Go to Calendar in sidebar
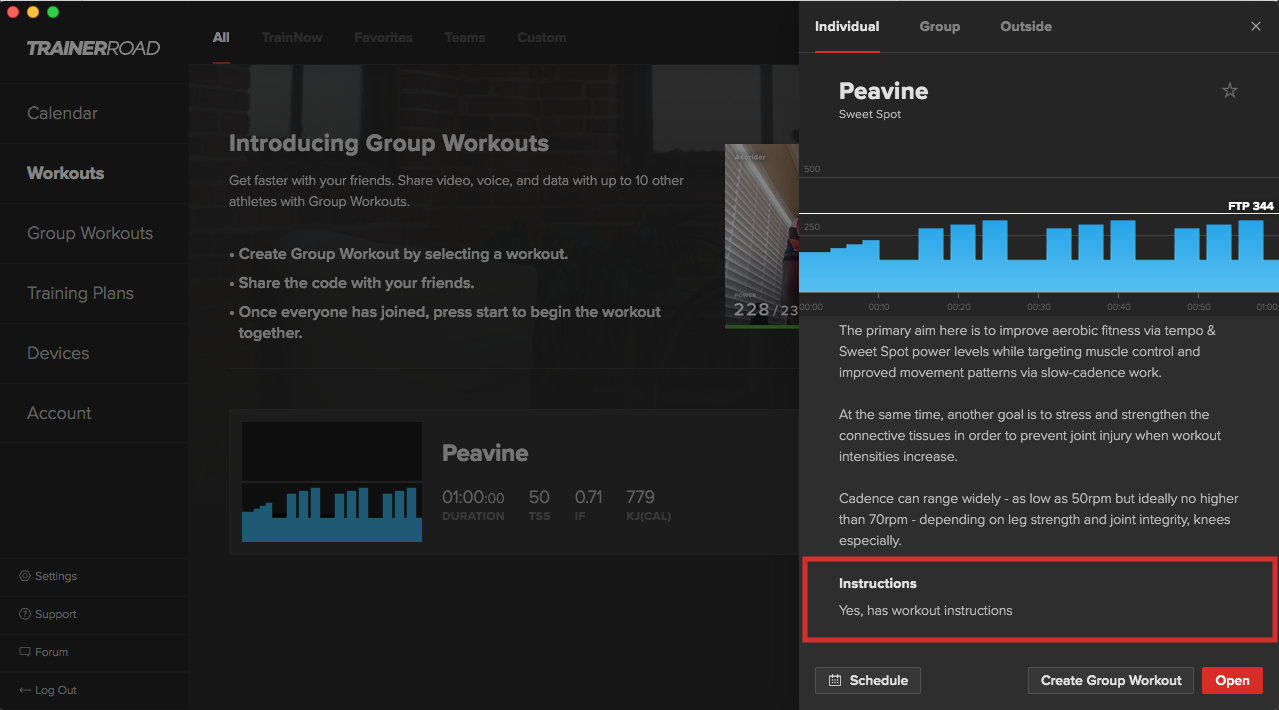 62,113
